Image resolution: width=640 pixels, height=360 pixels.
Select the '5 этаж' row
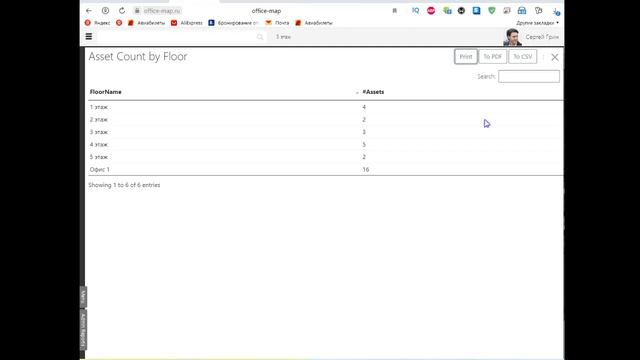click(x=325, y=157)
